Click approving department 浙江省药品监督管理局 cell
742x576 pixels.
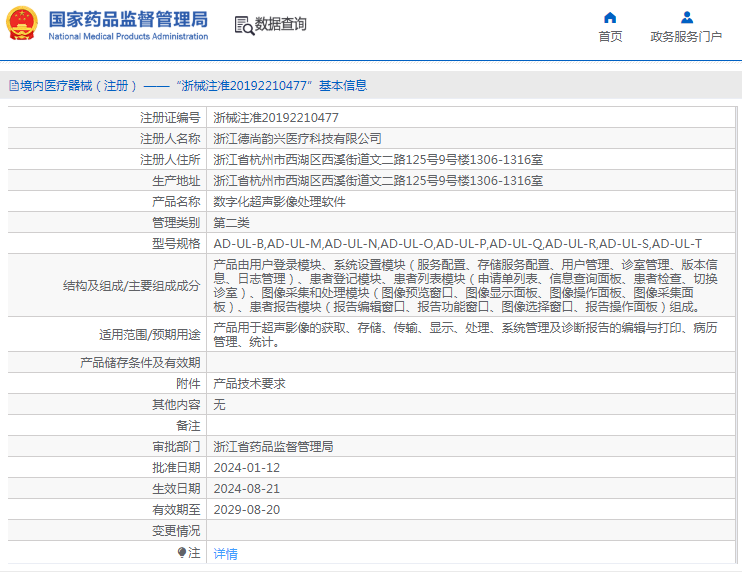[273, 447]
